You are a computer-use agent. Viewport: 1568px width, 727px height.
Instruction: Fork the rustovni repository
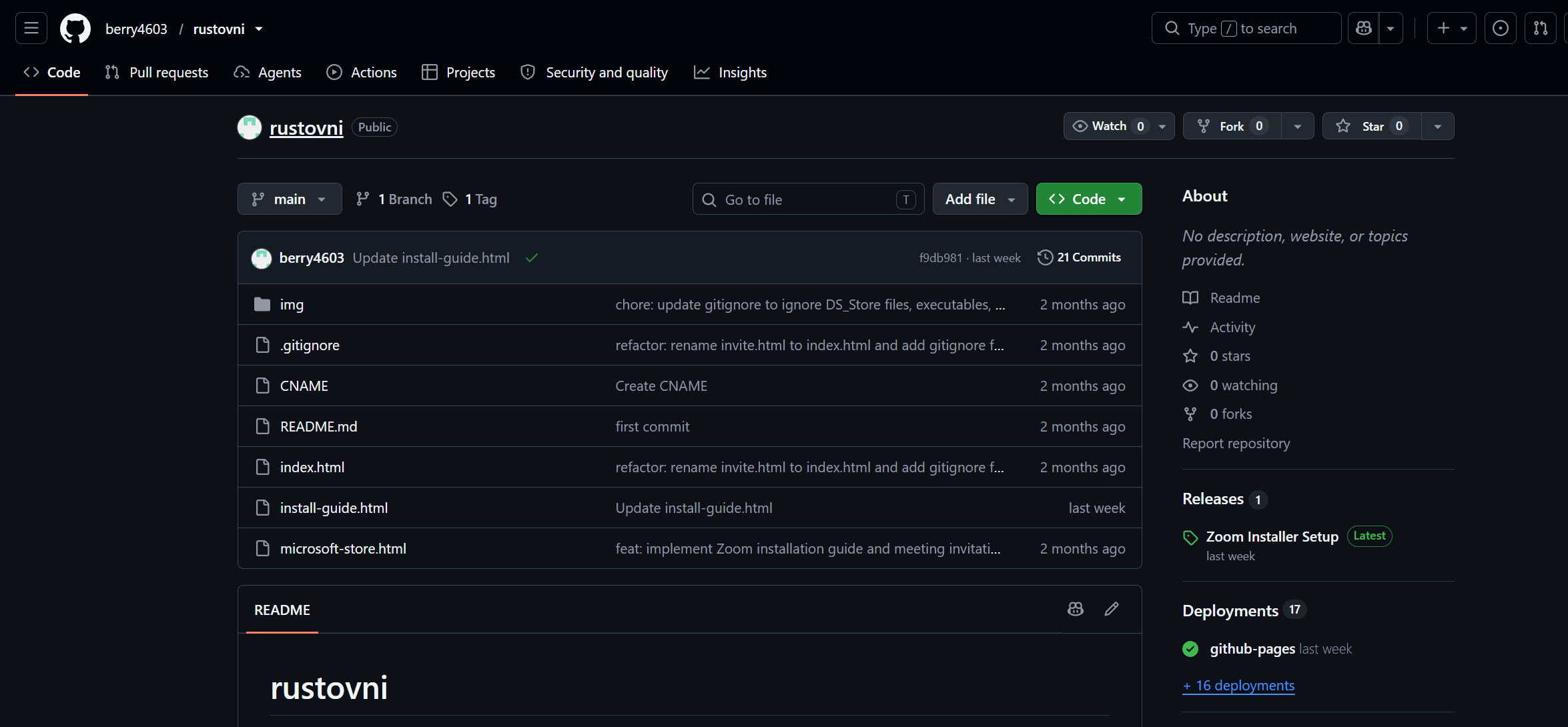1232,126
